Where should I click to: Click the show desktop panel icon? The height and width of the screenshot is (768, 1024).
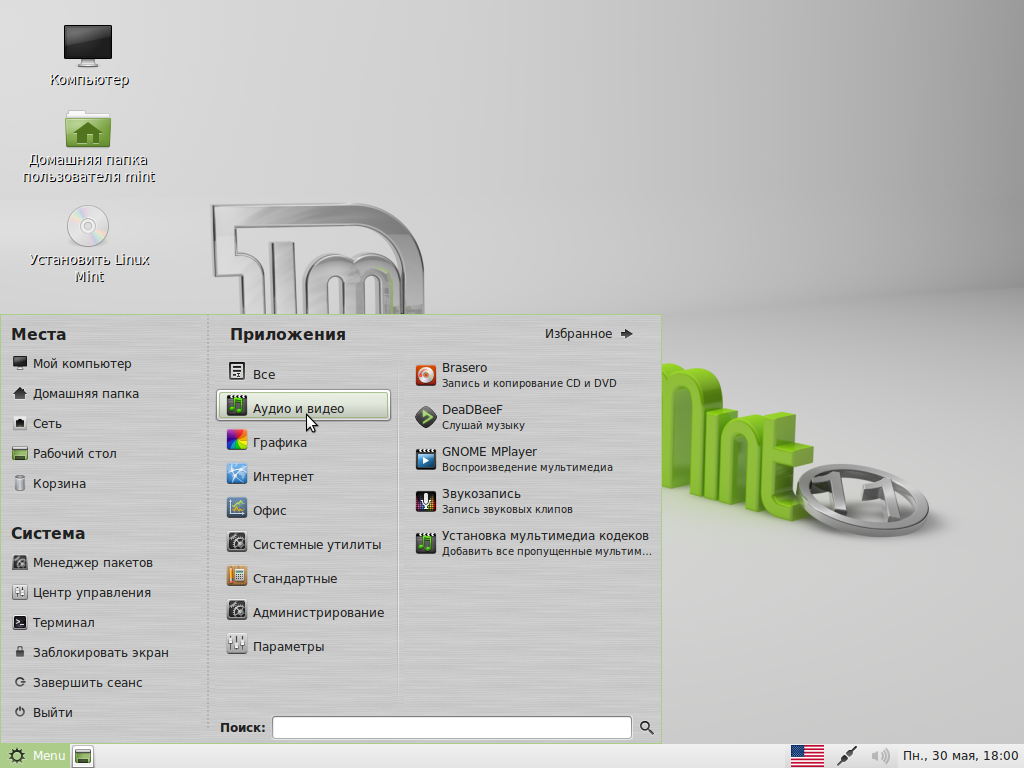click(x=83, y=756)
